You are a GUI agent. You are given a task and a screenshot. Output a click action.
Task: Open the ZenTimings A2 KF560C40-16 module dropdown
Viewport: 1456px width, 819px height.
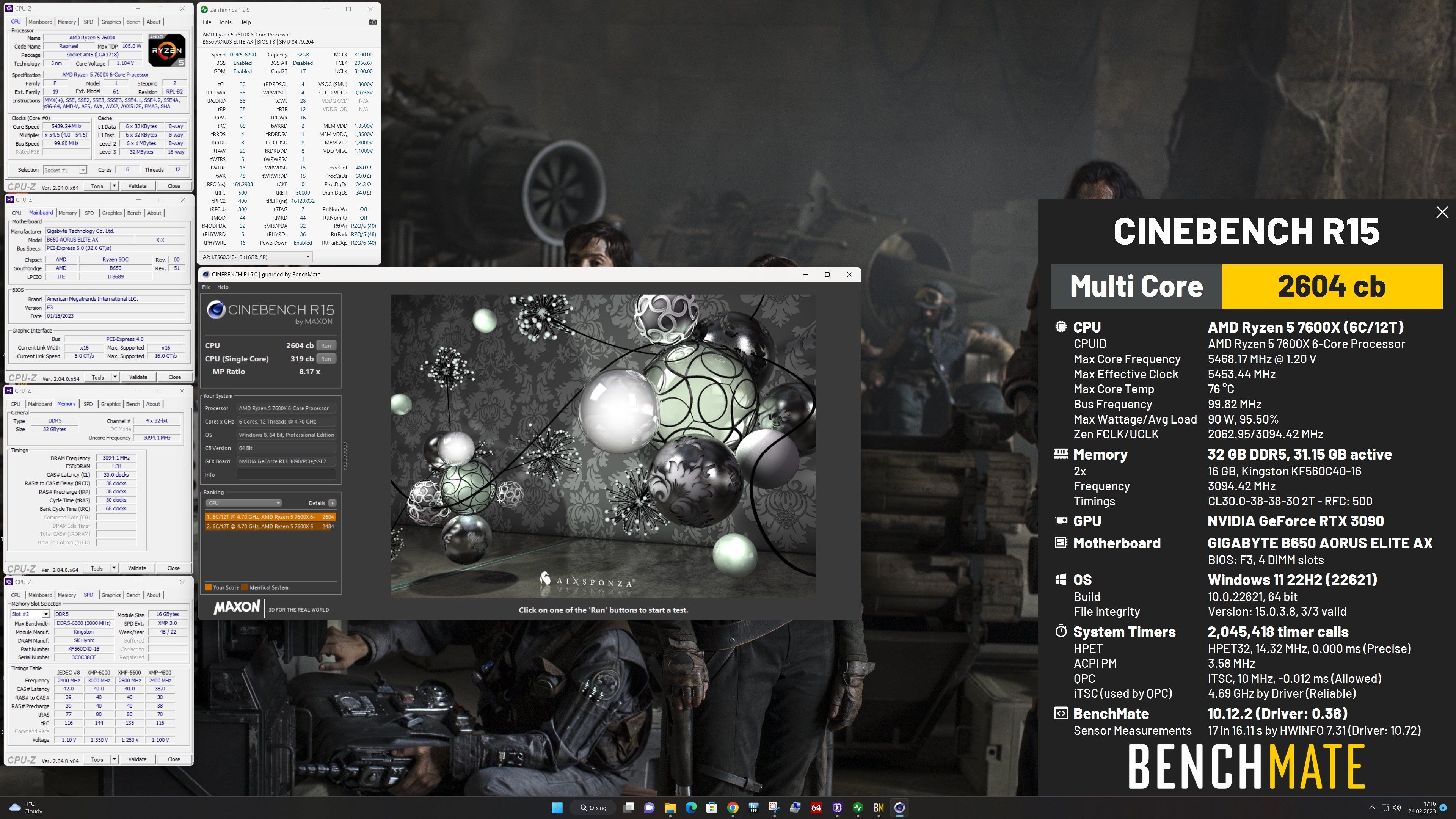[256, 257]
